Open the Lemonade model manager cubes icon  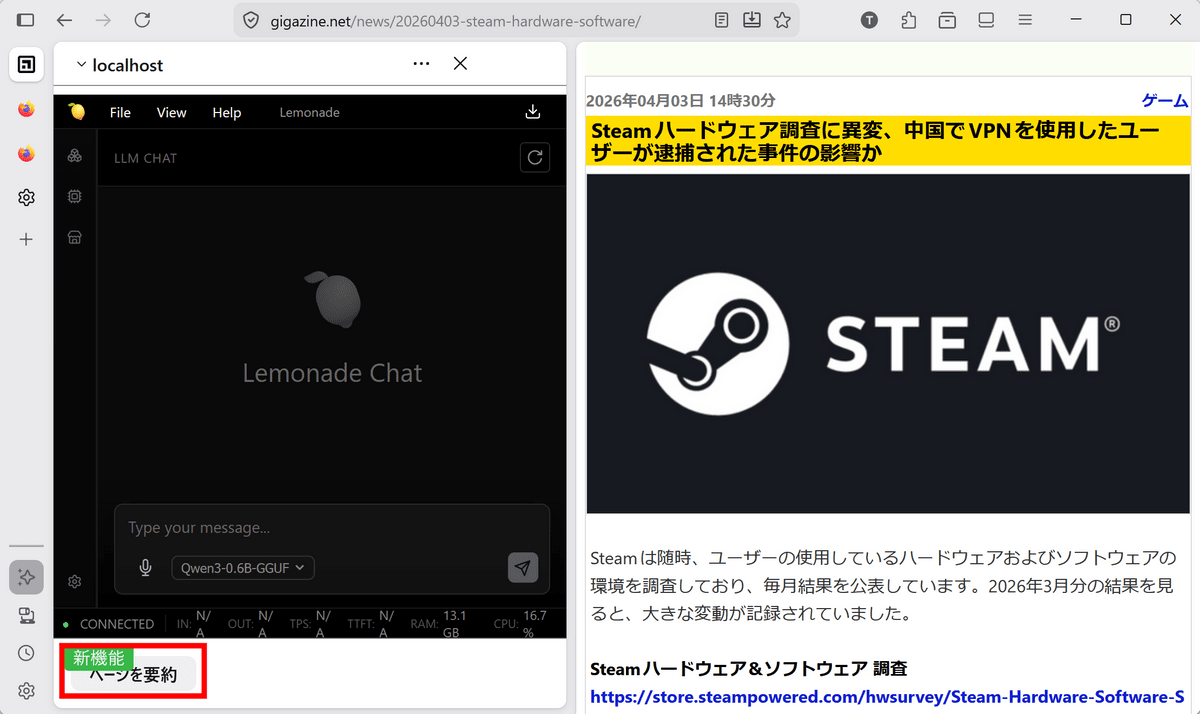click(x=74, y=156)
